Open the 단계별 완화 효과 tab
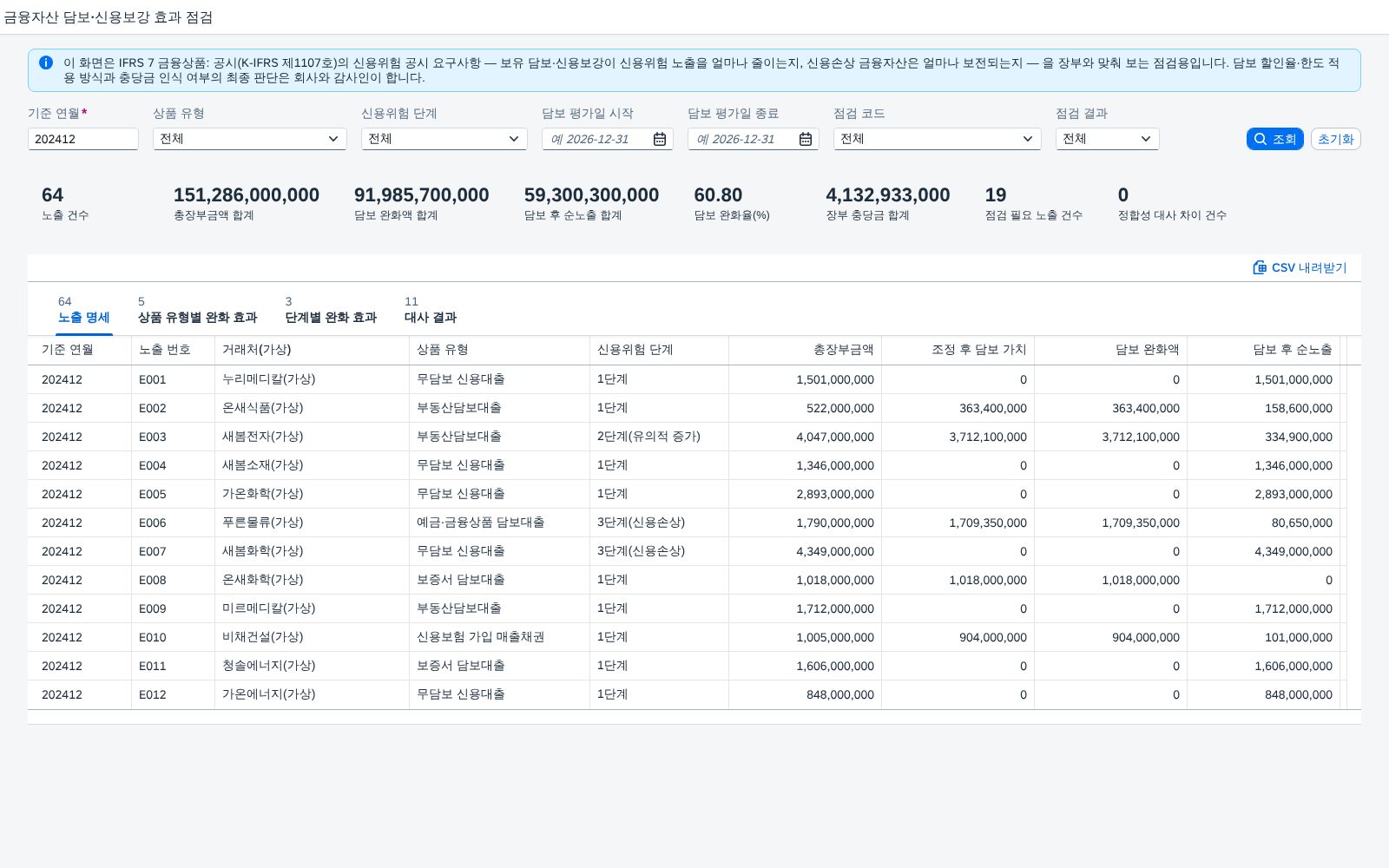The width and height of the screenshot is (1389, 868). pos(331,310)
